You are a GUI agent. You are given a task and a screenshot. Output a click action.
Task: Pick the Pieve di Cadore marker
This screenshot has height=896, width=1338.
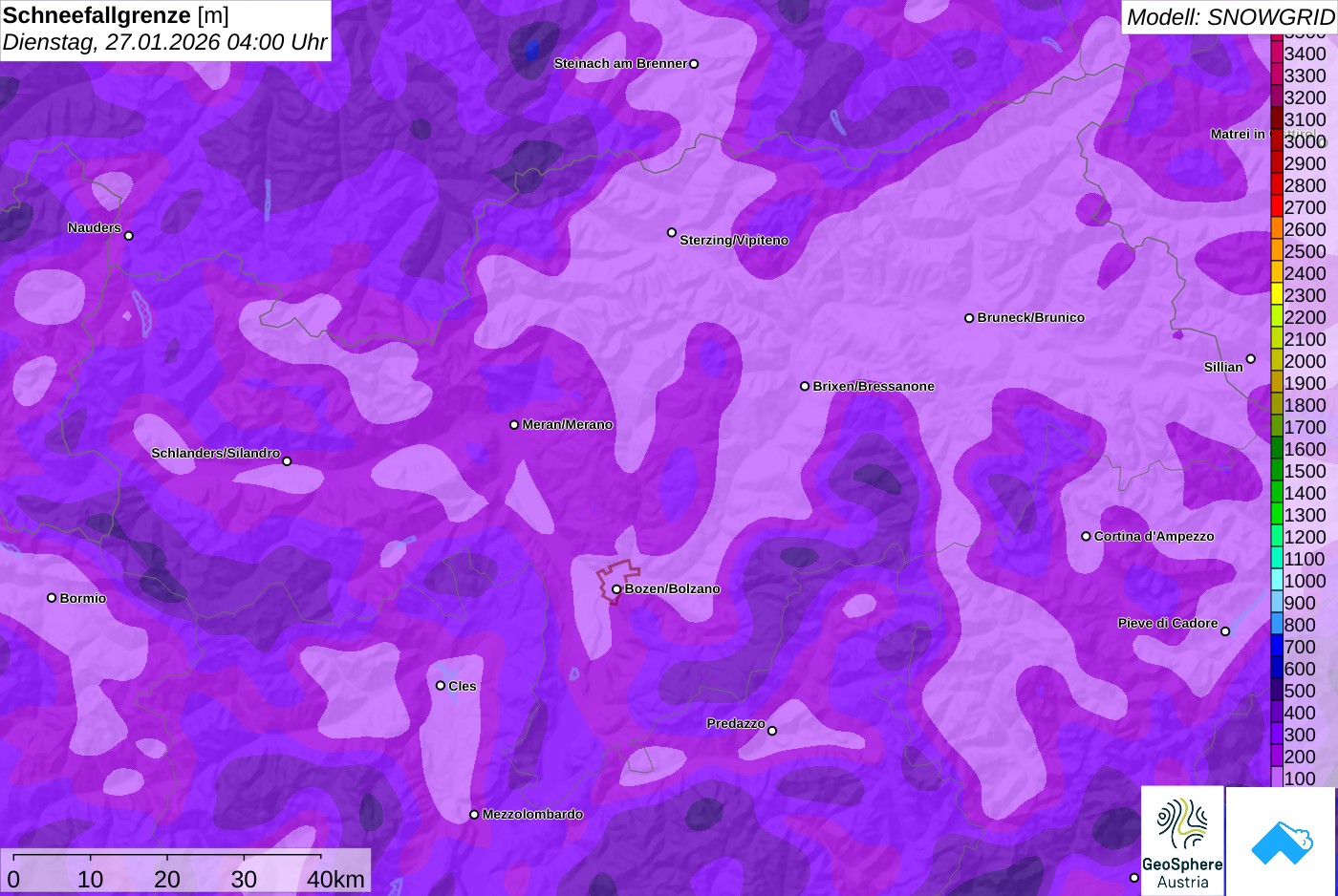tap(1225, 631)
